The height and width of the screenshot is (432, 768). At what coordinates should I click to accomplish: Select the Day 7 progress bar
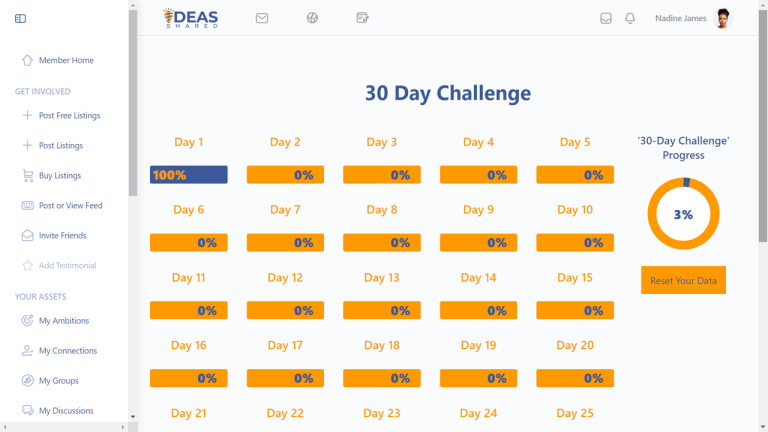coord(285,242)
